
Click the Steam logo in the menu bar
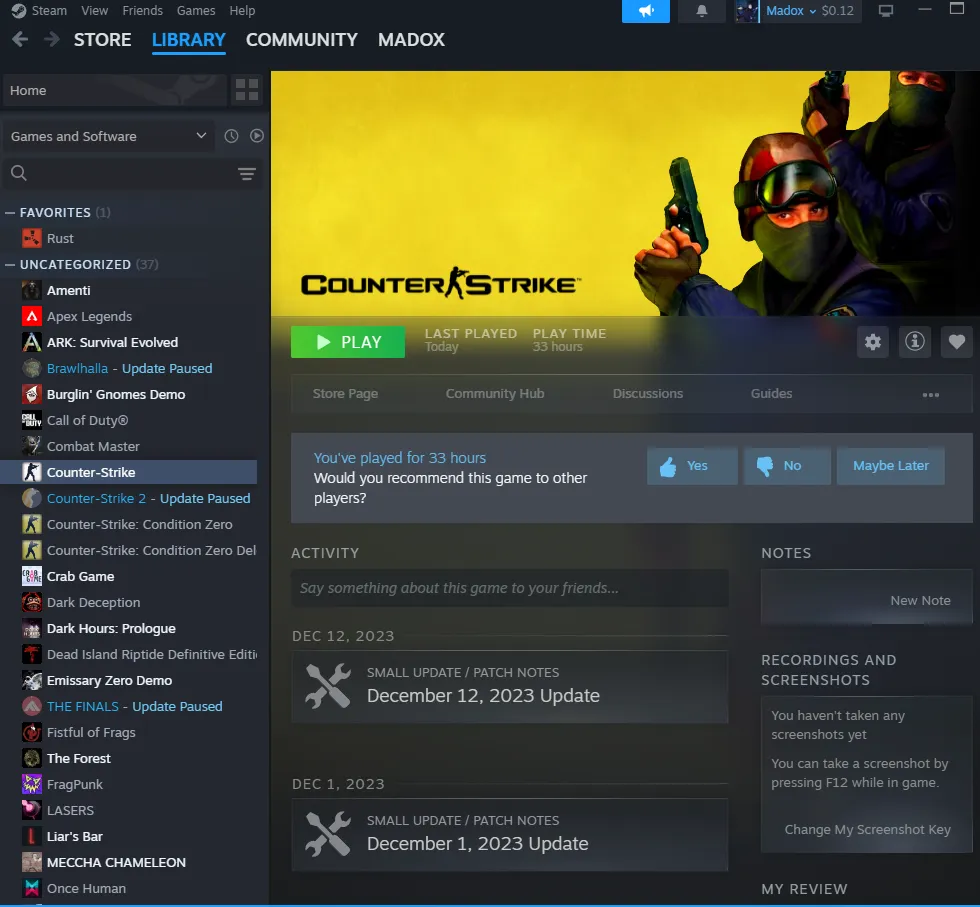(x=19, y=11)
